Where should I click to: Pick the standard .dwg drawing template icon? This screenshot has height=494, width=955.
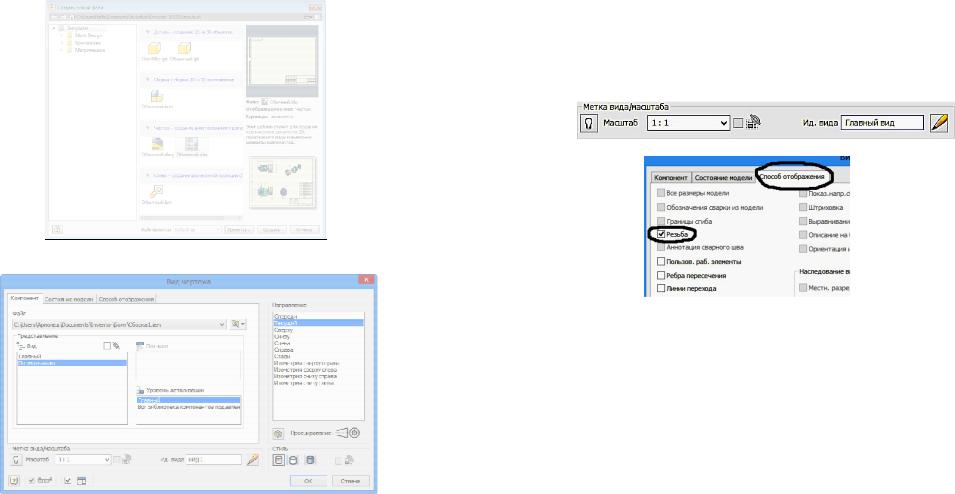[x=157, y=144]
